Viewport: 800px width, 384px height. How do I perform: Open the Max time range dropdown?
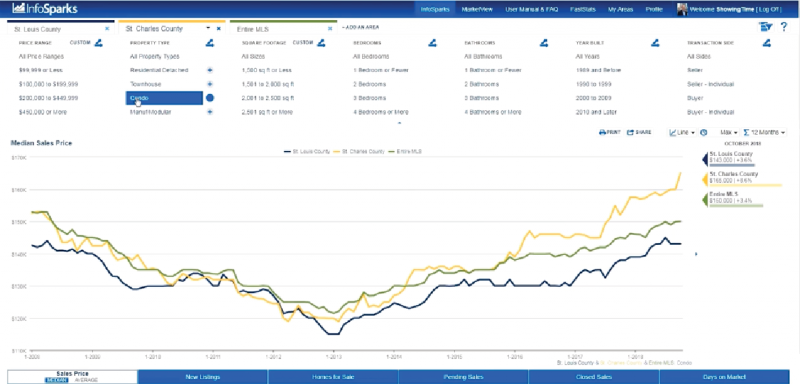point(729,132)
